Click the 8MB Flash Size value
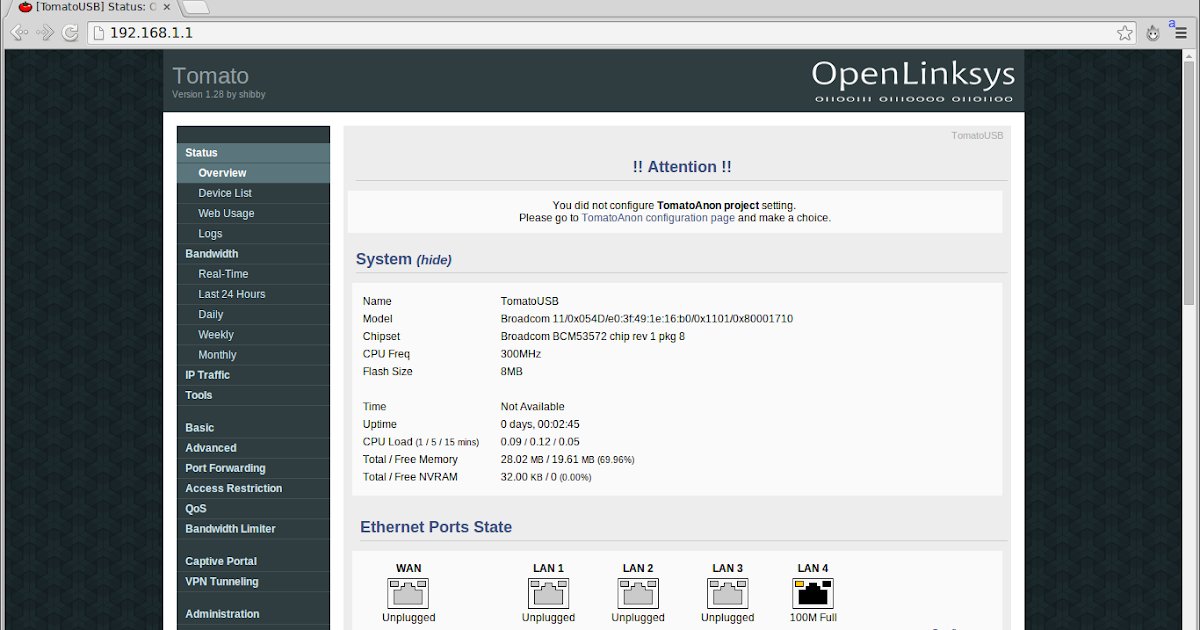 coord(512,372)
